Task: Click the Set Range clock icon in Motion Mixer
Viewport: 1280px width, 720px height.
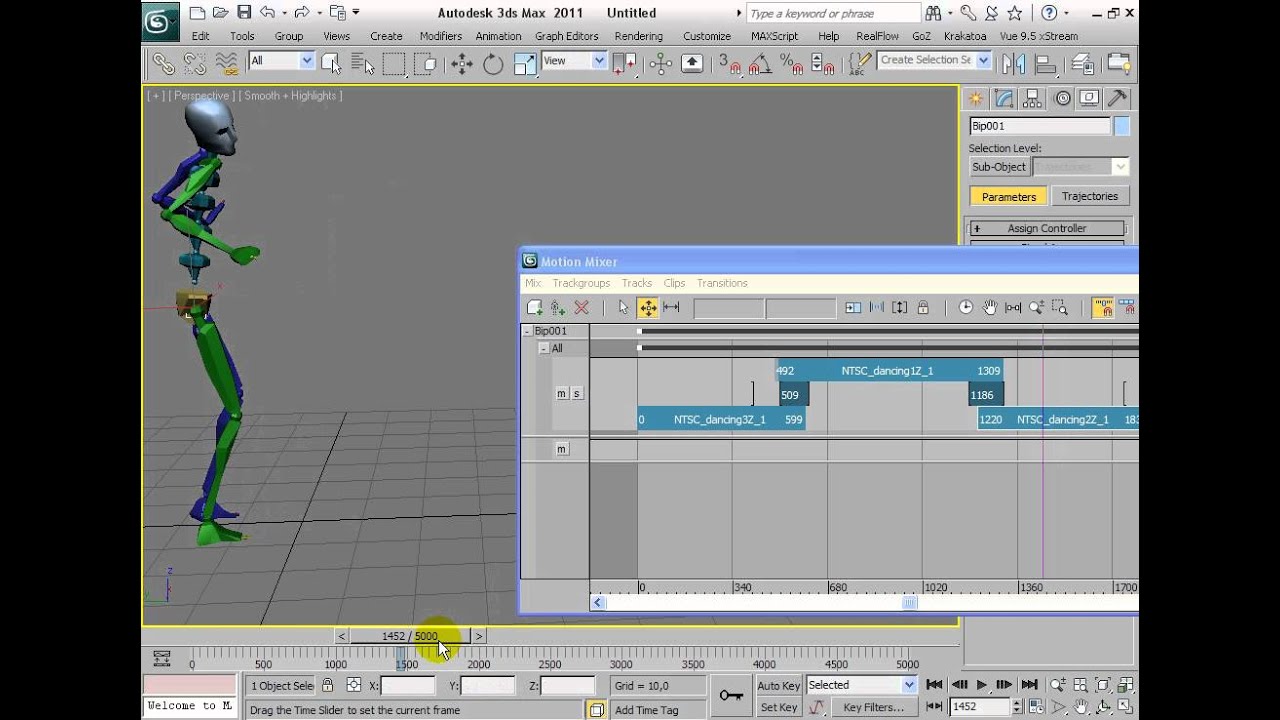Action: 965,308
